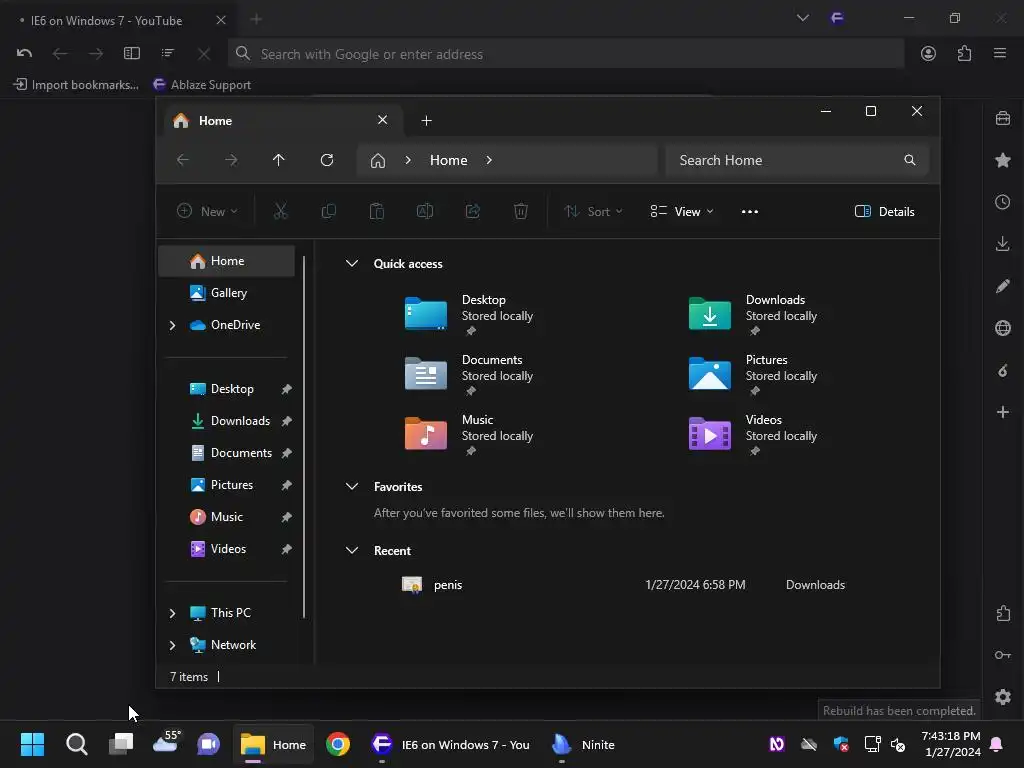Collapse the Quick access section
The height and width of the screenshot is (768, 1024).
point(351,264)
